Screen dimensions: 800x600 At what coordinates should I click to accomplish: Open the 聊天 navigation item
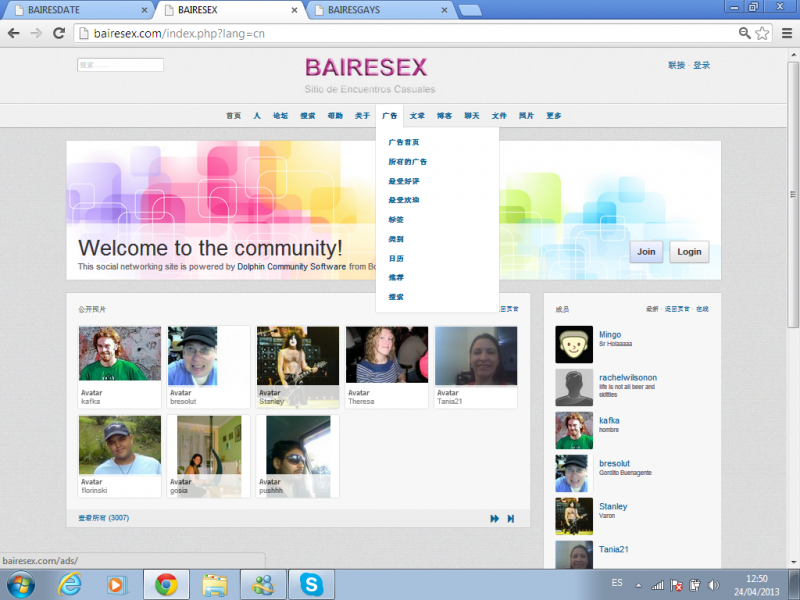471,116
